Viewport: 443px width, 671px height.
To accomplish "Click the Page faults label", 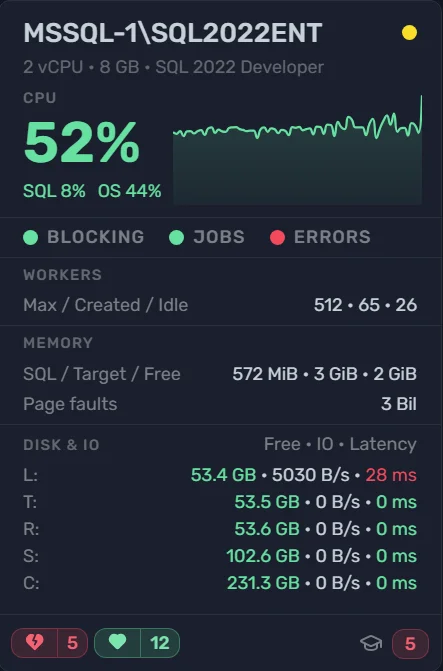I will pyautogui.click(x=70, y=404).
